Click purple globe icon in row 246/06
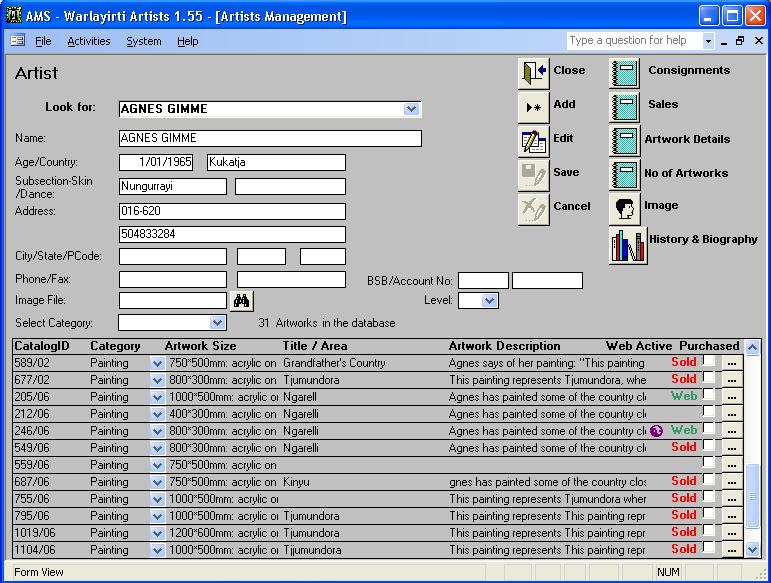 pyautogui.click(x=656, y=431)
